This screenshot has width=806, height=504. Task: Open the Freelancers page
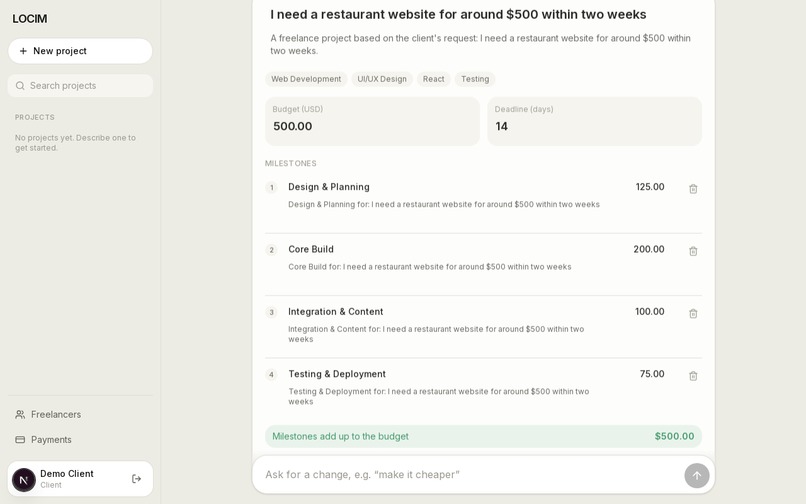point(80,415)
